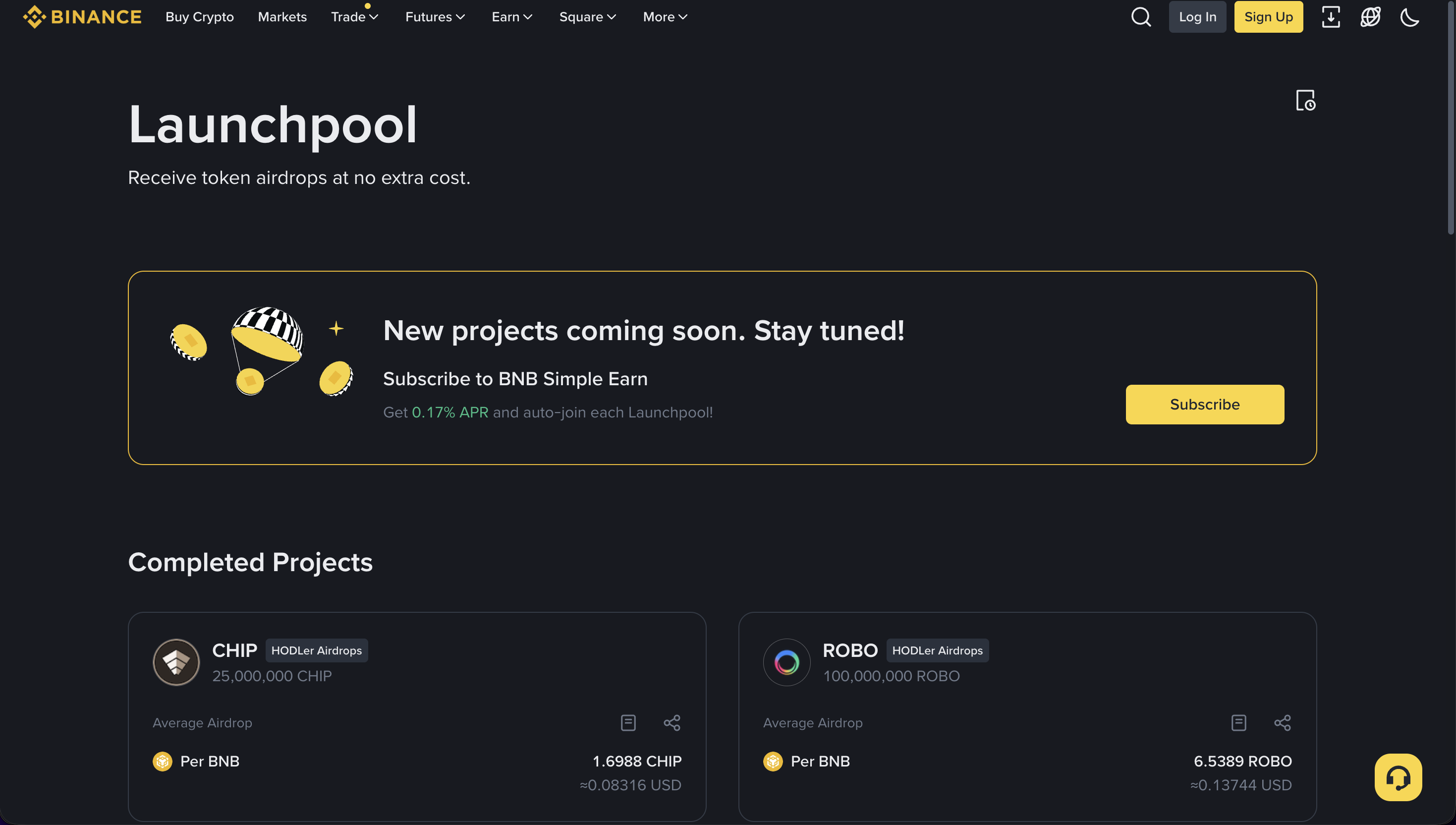Open the CHIP project title
The height and width of the screenshot is (825, 1456).
pos(234,650)
